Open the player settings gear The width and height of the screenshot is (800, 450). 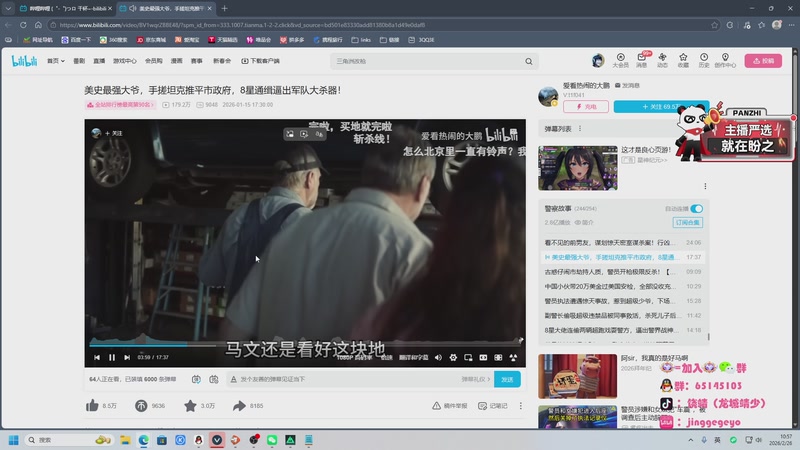(453, 358)
